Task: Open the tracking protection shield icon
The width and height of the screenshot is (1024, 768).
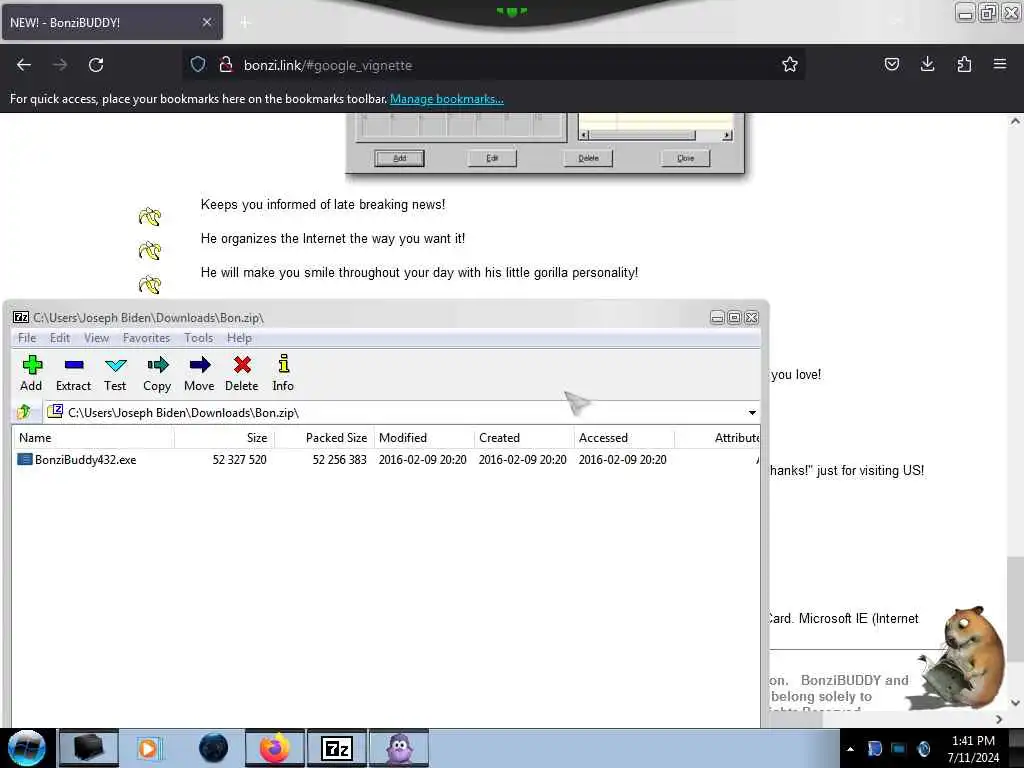Action: [x=198, y=64]
